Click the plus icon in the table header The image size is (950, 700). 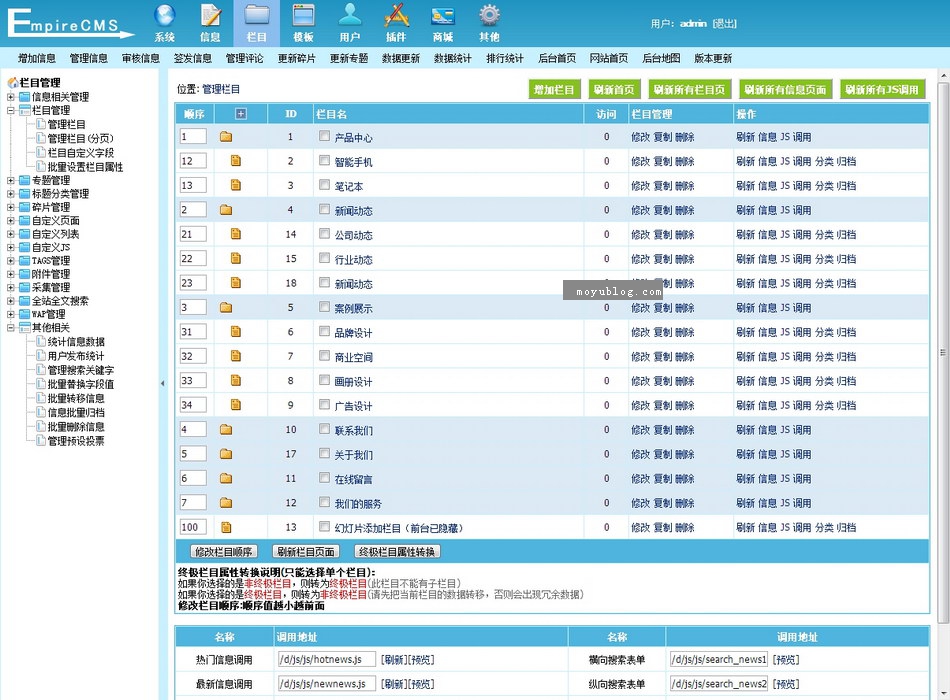pos(241,113)
